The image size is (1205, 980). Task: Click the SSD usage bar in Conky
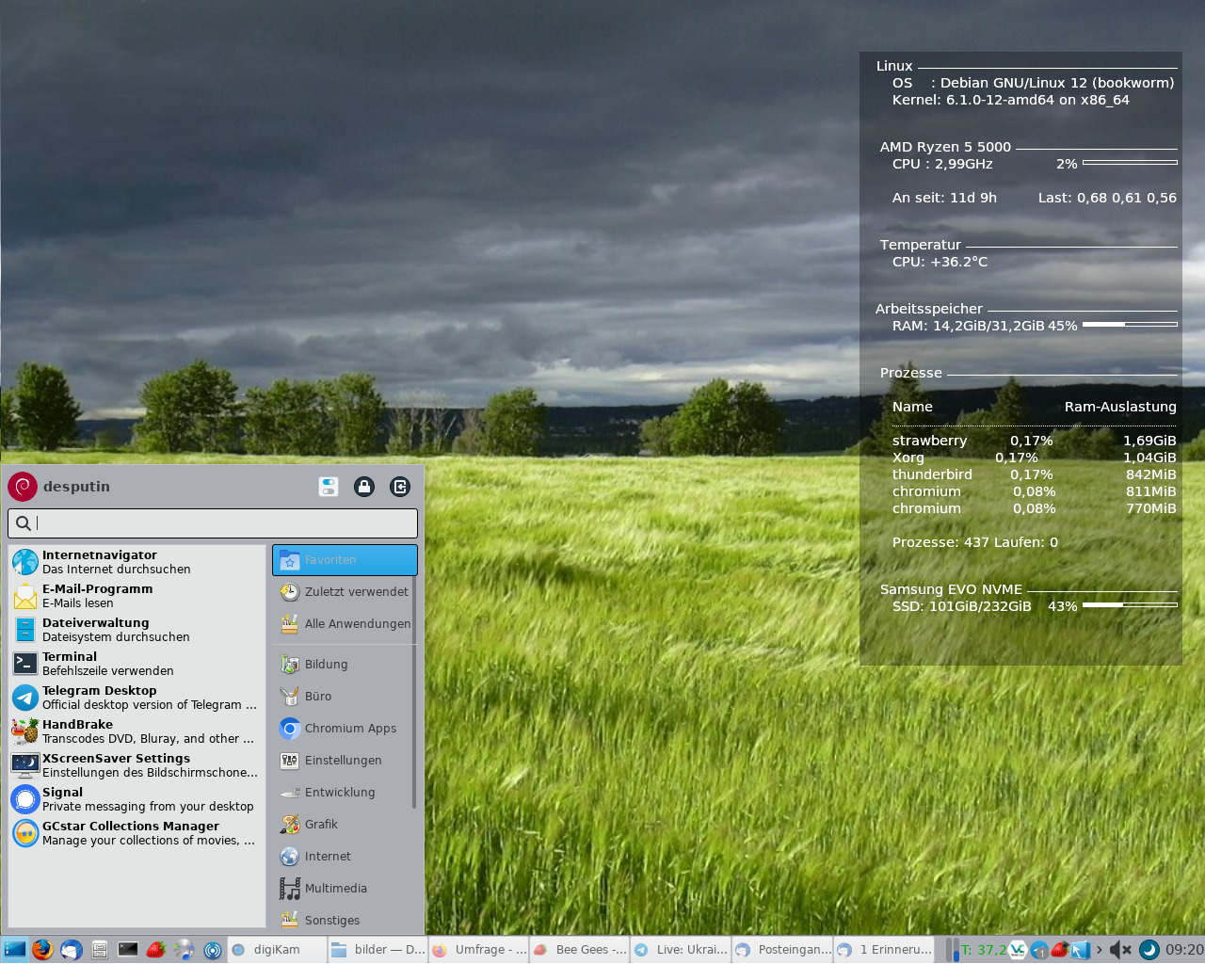[x=1130, y=605]
